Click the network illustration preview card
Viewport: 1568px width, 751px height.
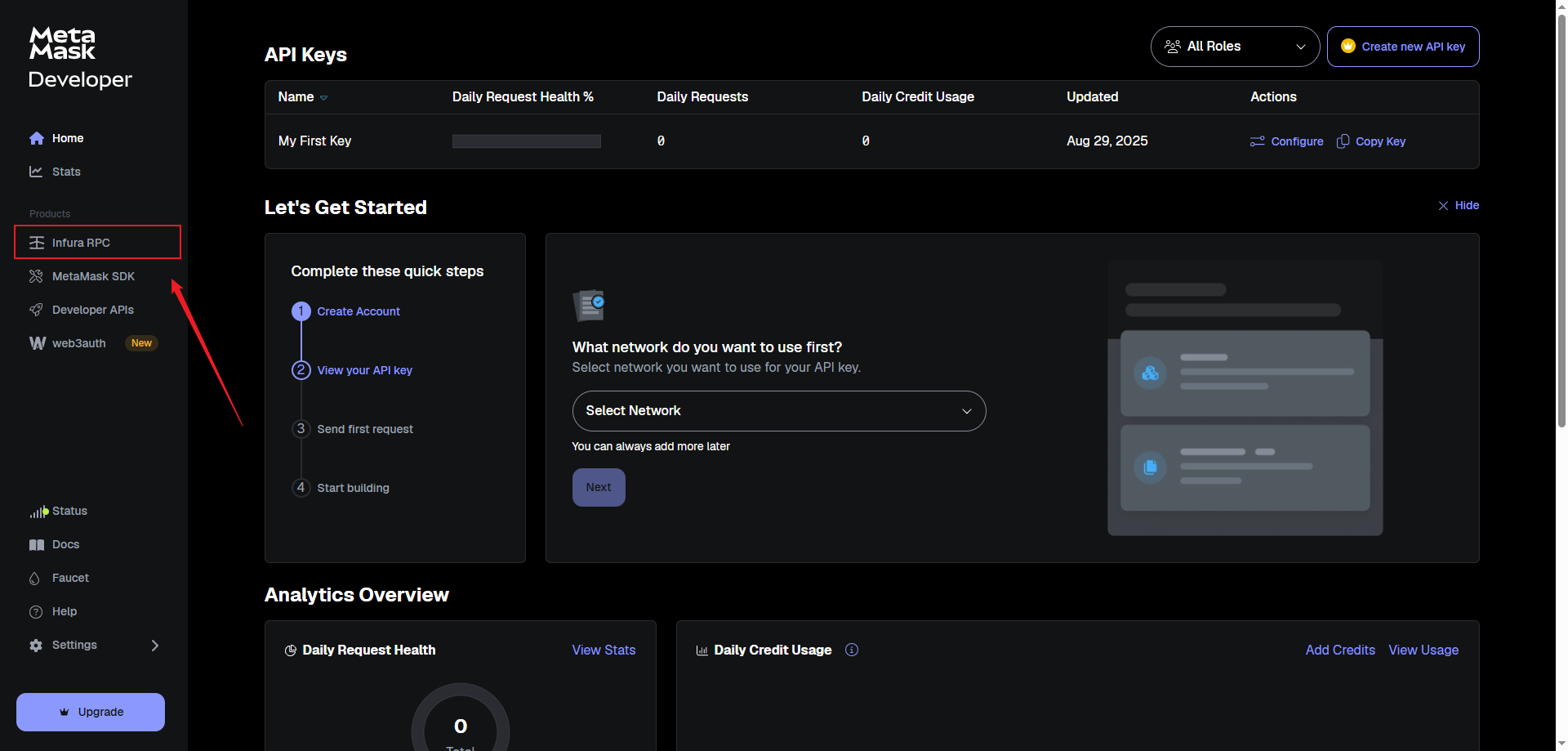coord(1245,398)
